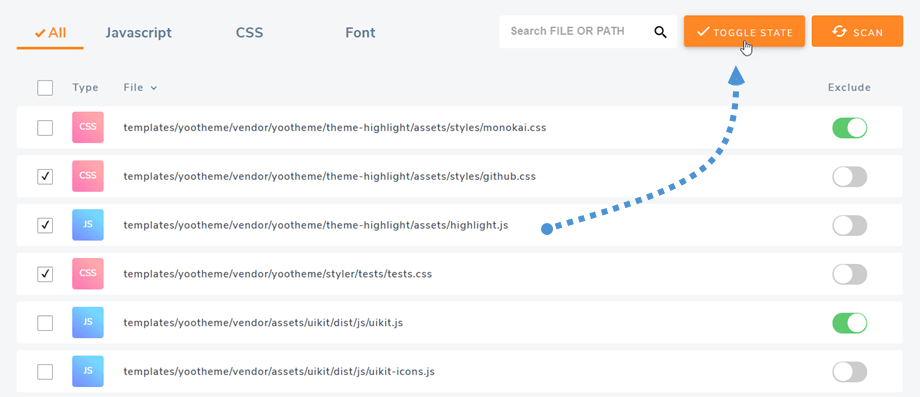Image resolution: width=920 pixels, height=397 pixels.
Task: Click the Scan button
Action: [857, 32]
